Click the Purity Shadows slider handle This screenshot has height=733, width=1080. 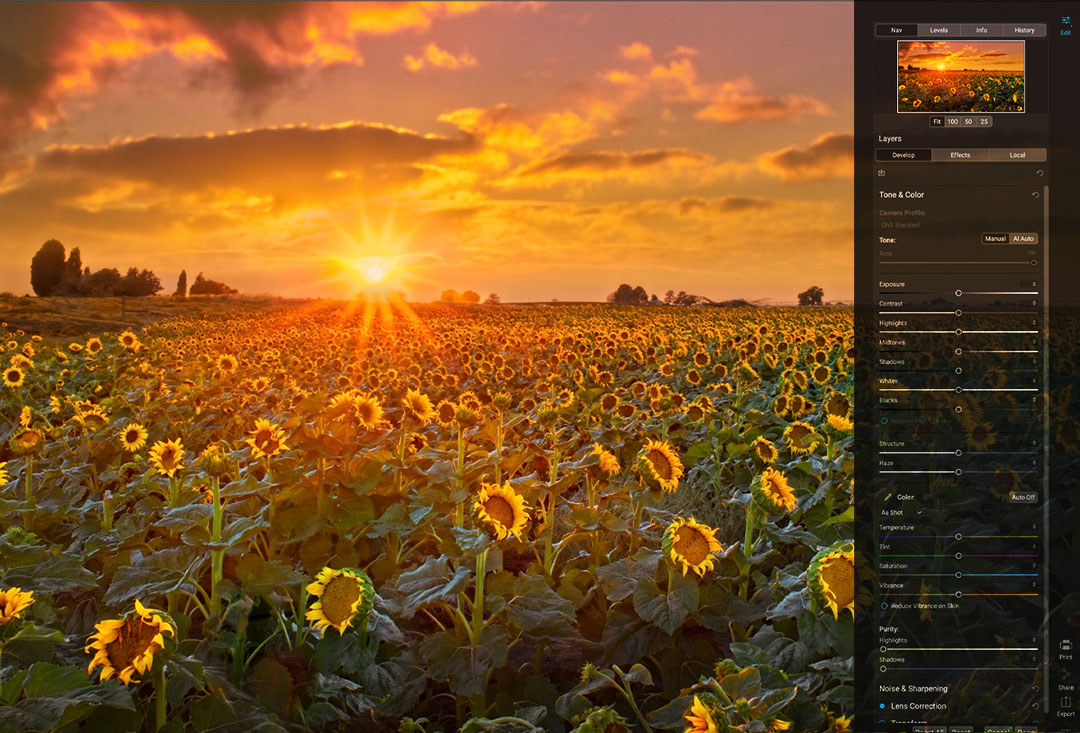[x=883, y=668]
